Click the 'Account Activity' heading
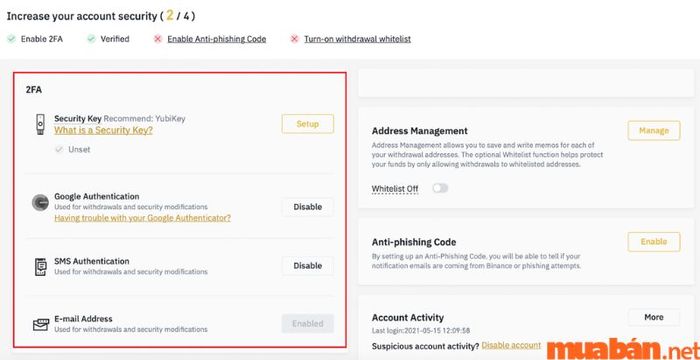The height and width of the screenshot is (360, 700). pos(408,318)
